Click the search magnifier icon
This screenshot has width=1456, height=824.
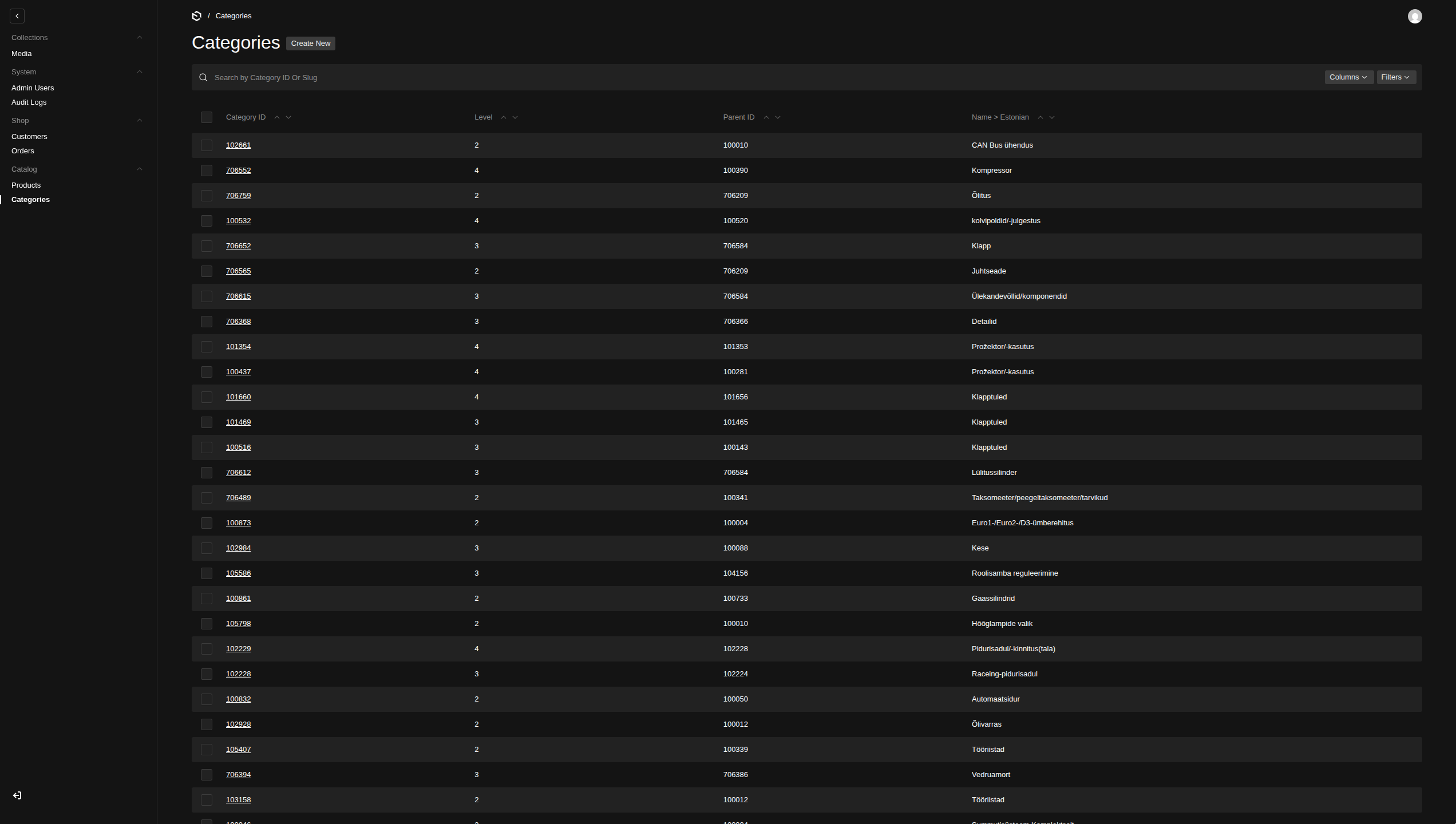click(203, 77)
